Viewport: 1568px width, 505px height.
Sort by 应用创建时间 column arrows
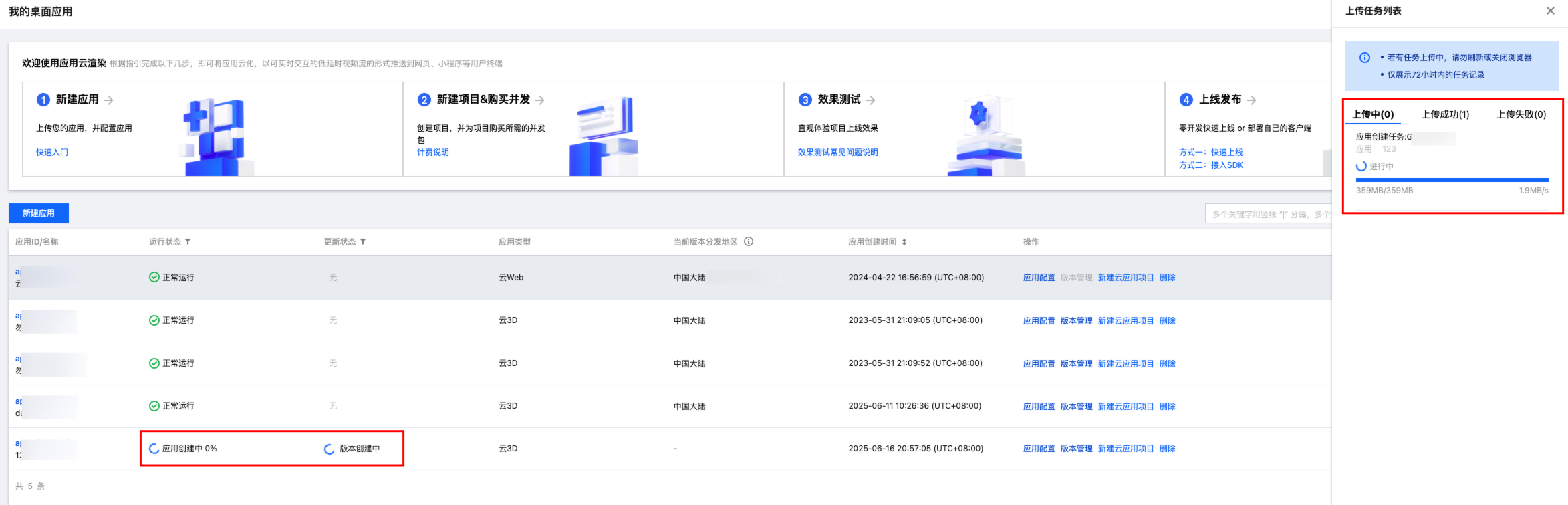[x=904, y=242]
